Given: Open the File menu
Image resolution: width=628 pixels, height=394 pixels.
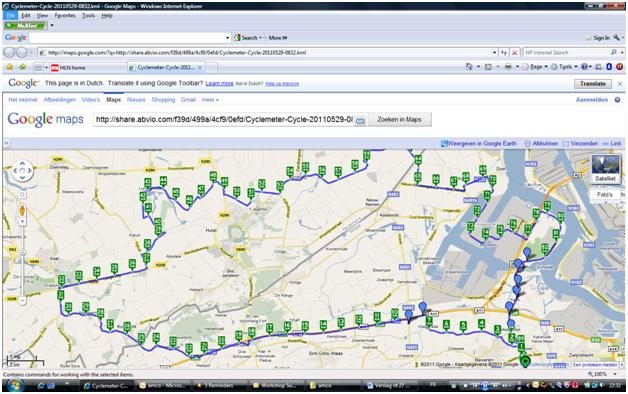Looking at the screenshot, I should pyautogui.click(x=10, y=16).
